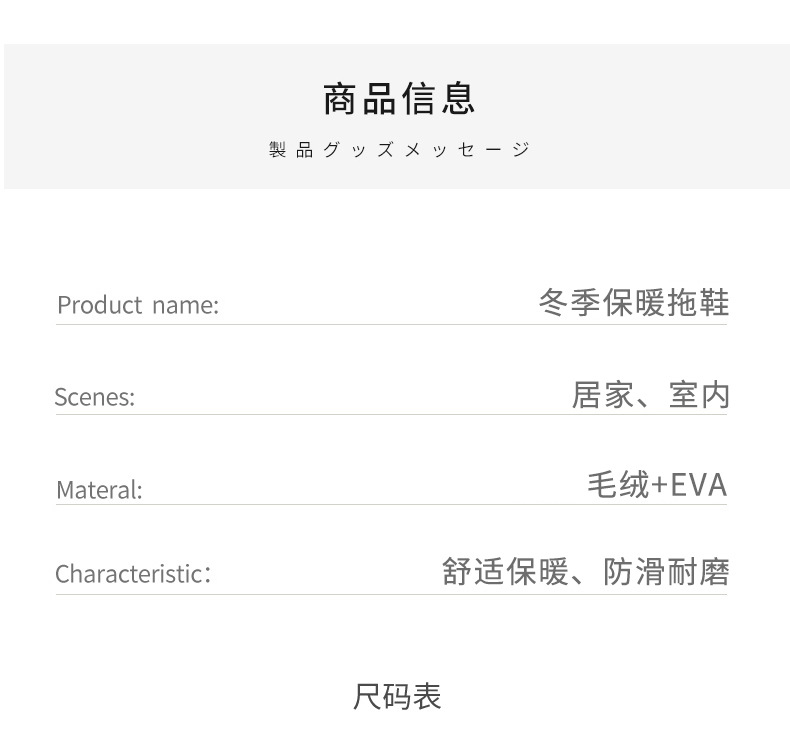The width and height of the screenshot is (790, 746).
Task: Click the underline beneath the Scenes row
Action: 391,414
